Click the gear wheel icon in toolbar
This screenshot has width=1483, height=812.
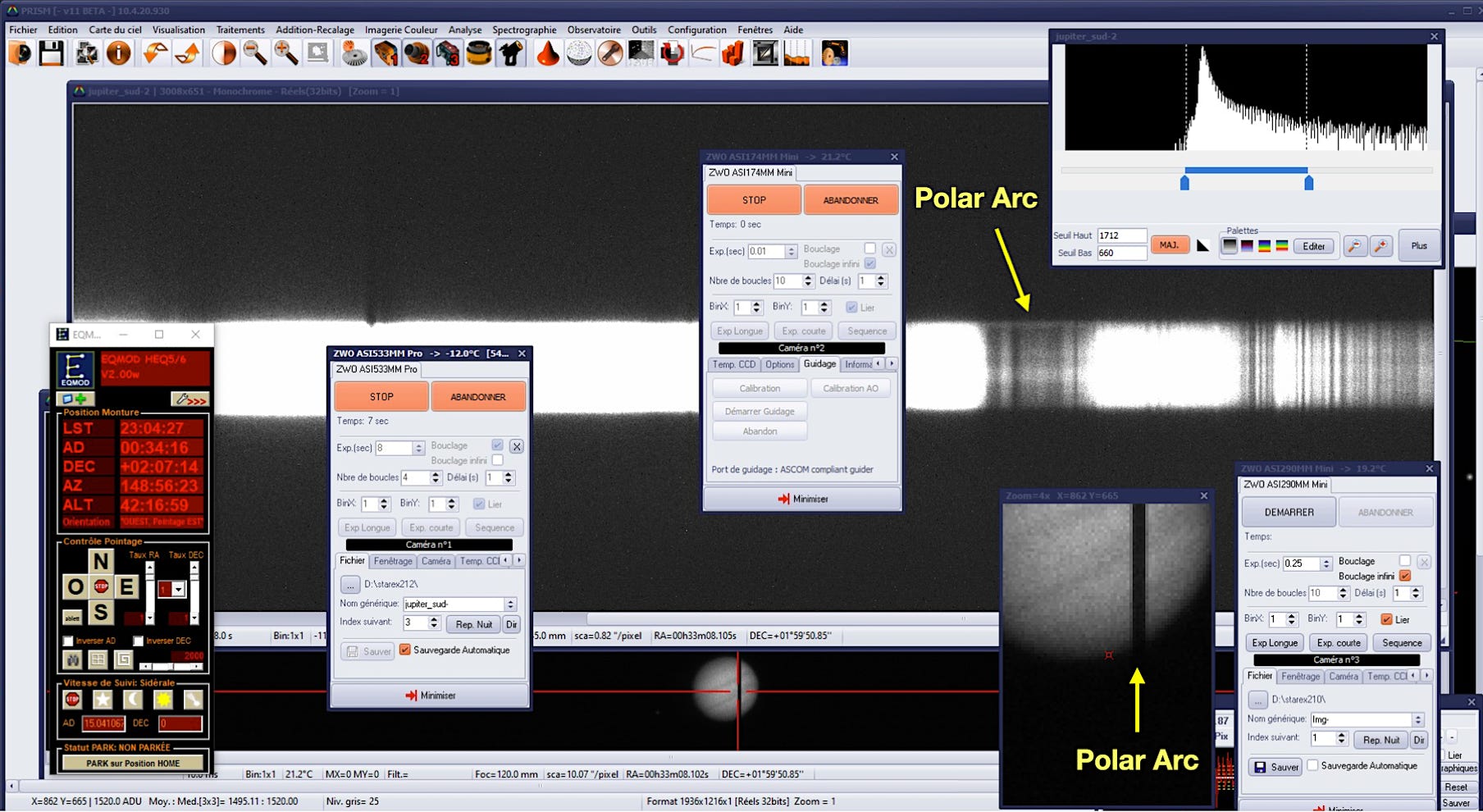tap(354, 54)
